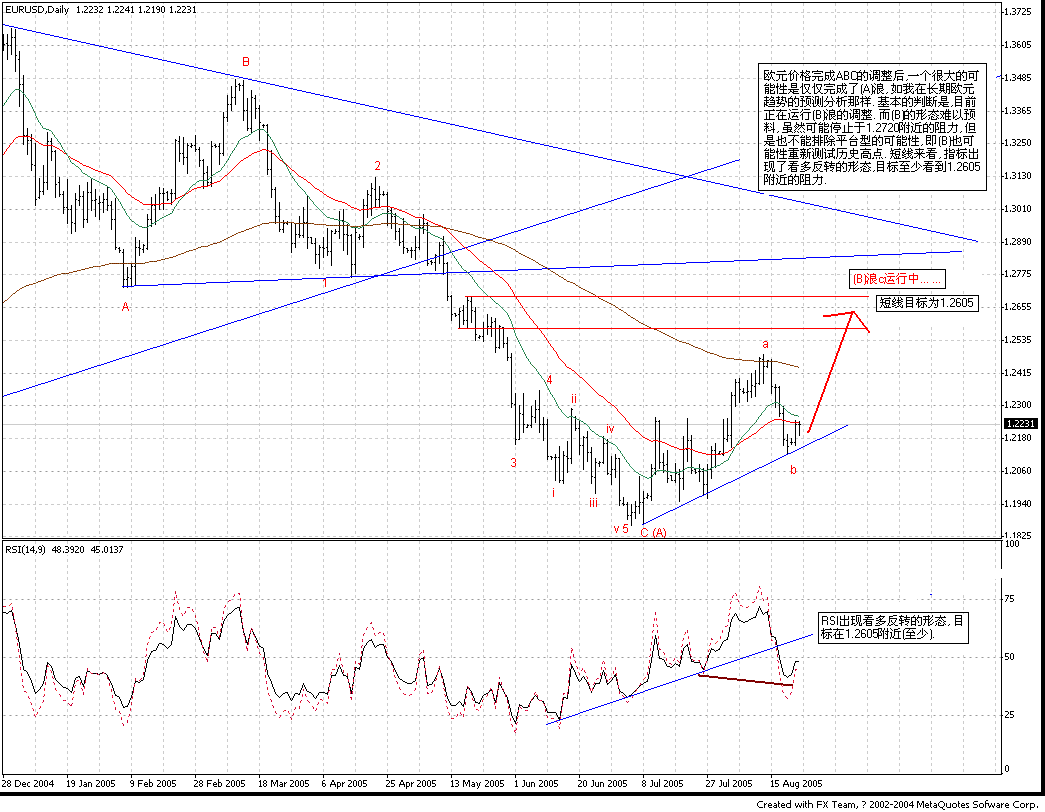Click the 8 Jul 2005 date label

pos(663,783)
